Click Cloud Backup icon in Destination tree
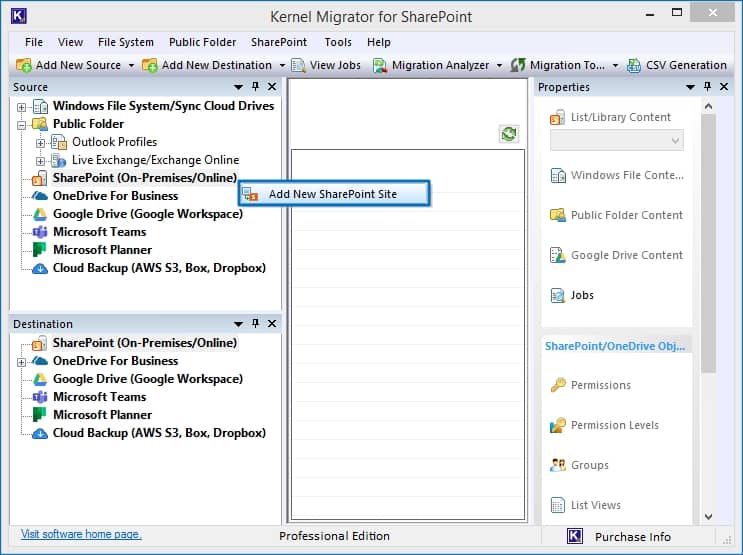 pos(40,433)
